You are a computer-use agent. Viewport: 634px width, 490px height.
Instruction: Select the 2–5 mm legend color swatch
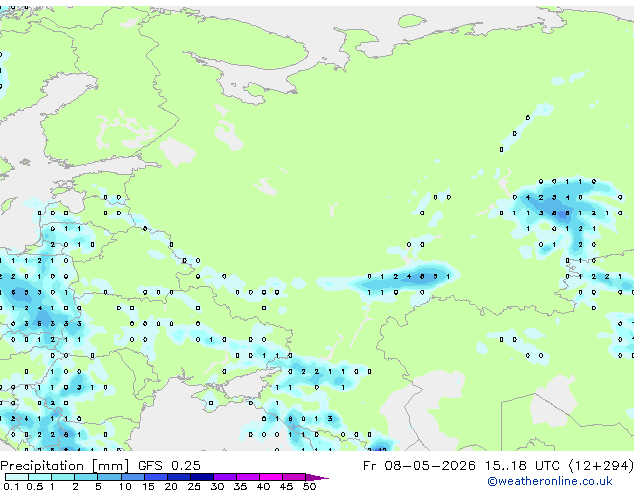coord(86,477)
